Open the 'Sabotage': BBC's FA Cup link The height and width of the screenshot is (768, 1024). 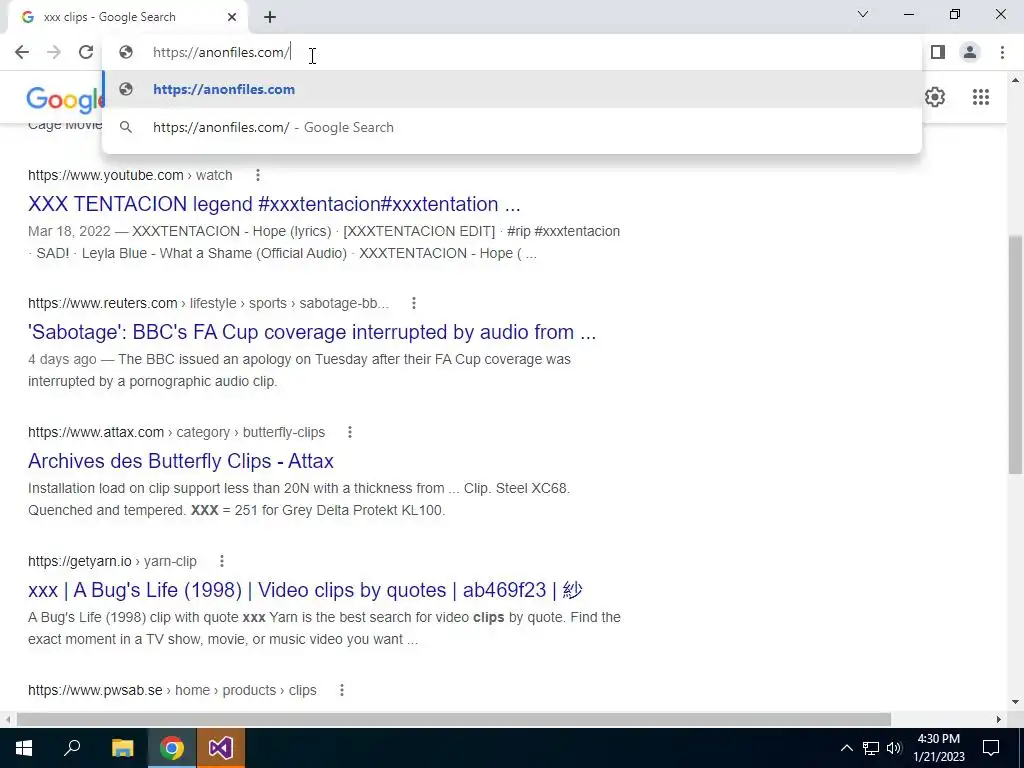coord(312,332)
